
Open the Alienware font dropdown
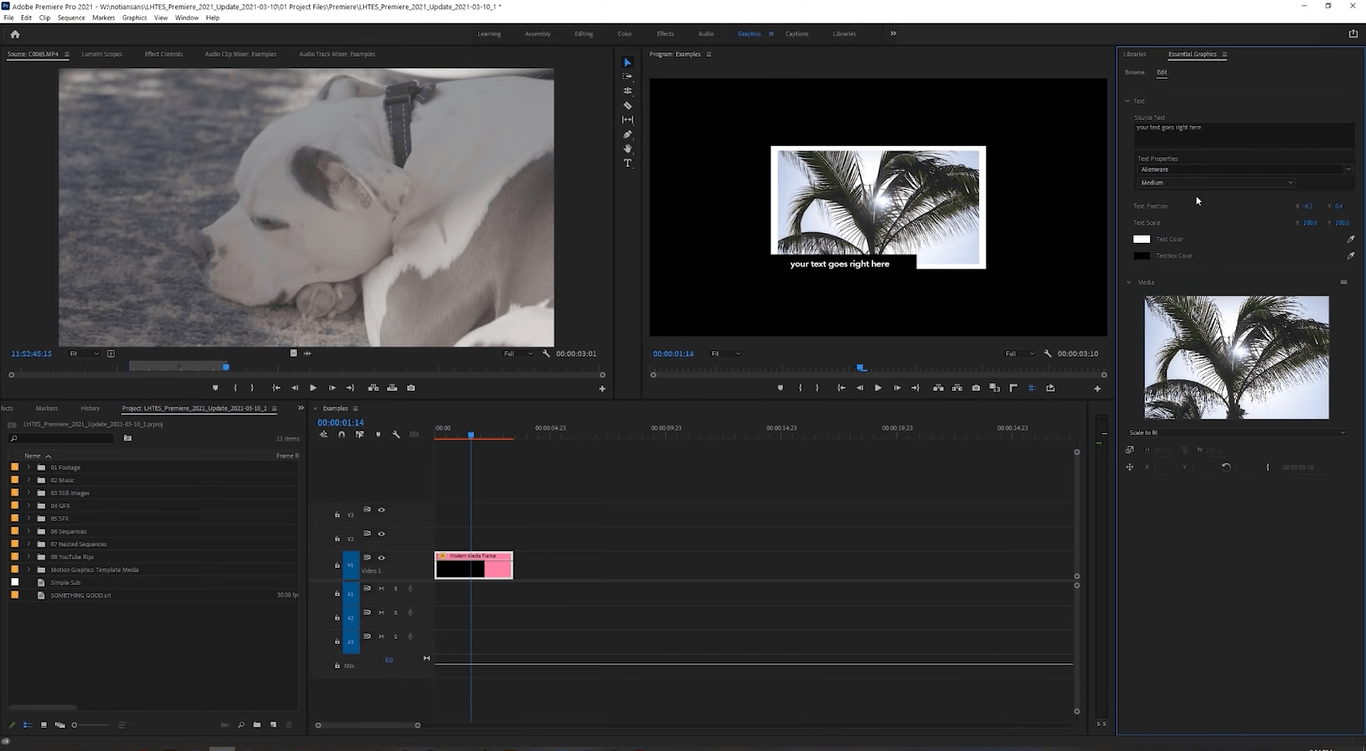[x=1347, y=169]
